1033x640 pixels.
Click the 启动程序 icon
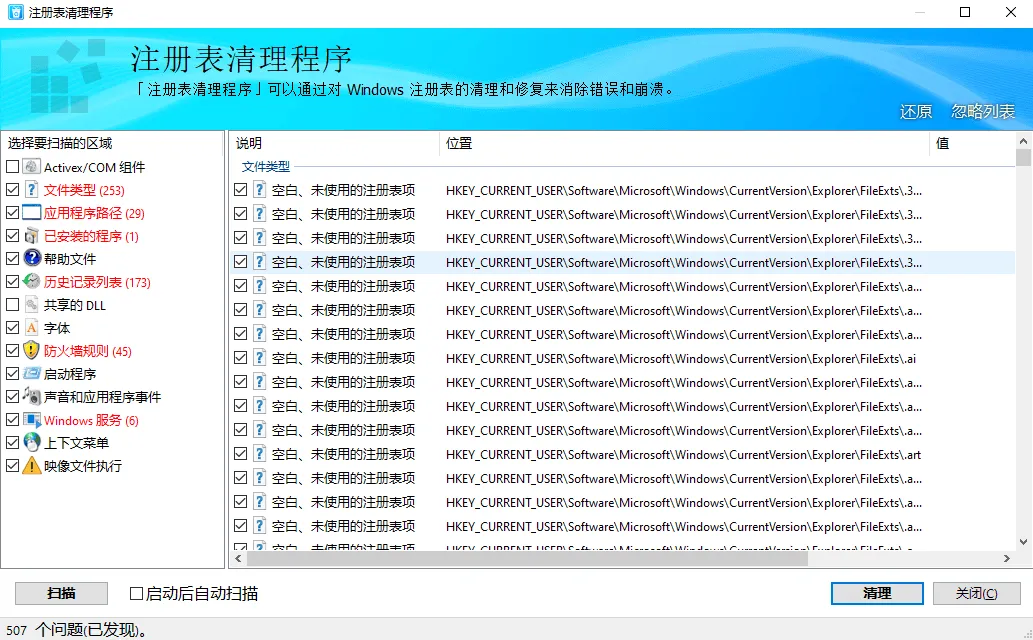[32, 373]
